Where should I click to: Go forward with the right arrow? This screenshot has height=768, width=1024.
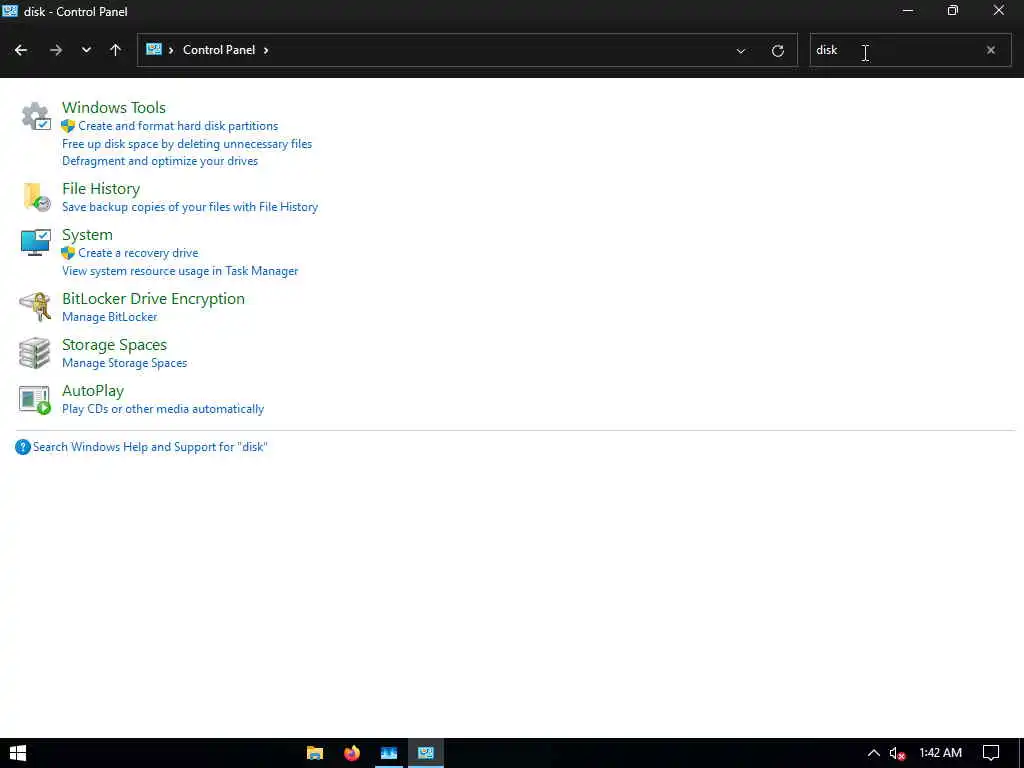[x=56, y=50]
